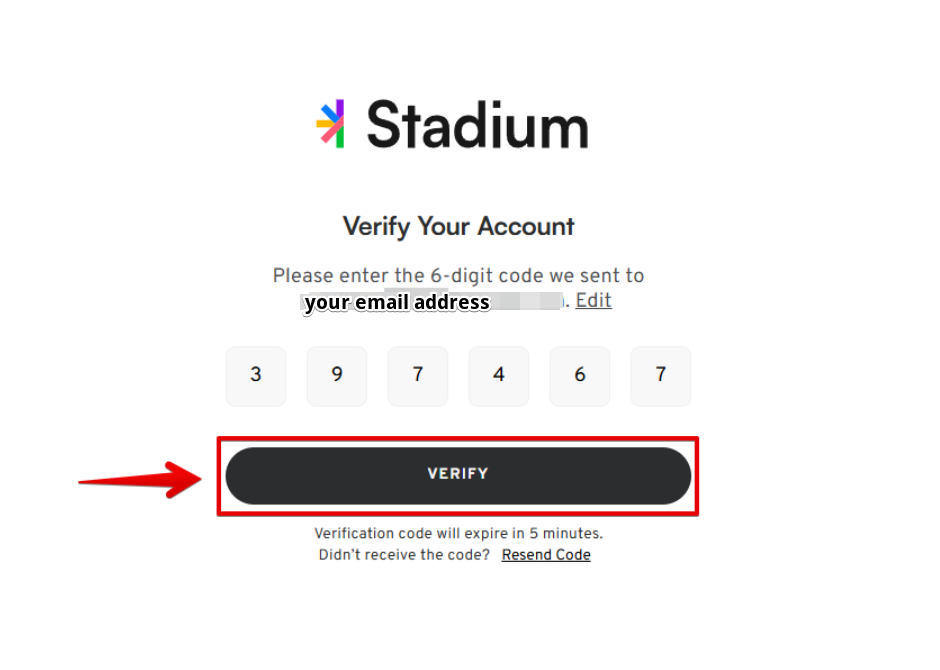Click the "Verify Your Account" heading
The height and width of the screenshot is (670, 940).
(x=458, y=226)
